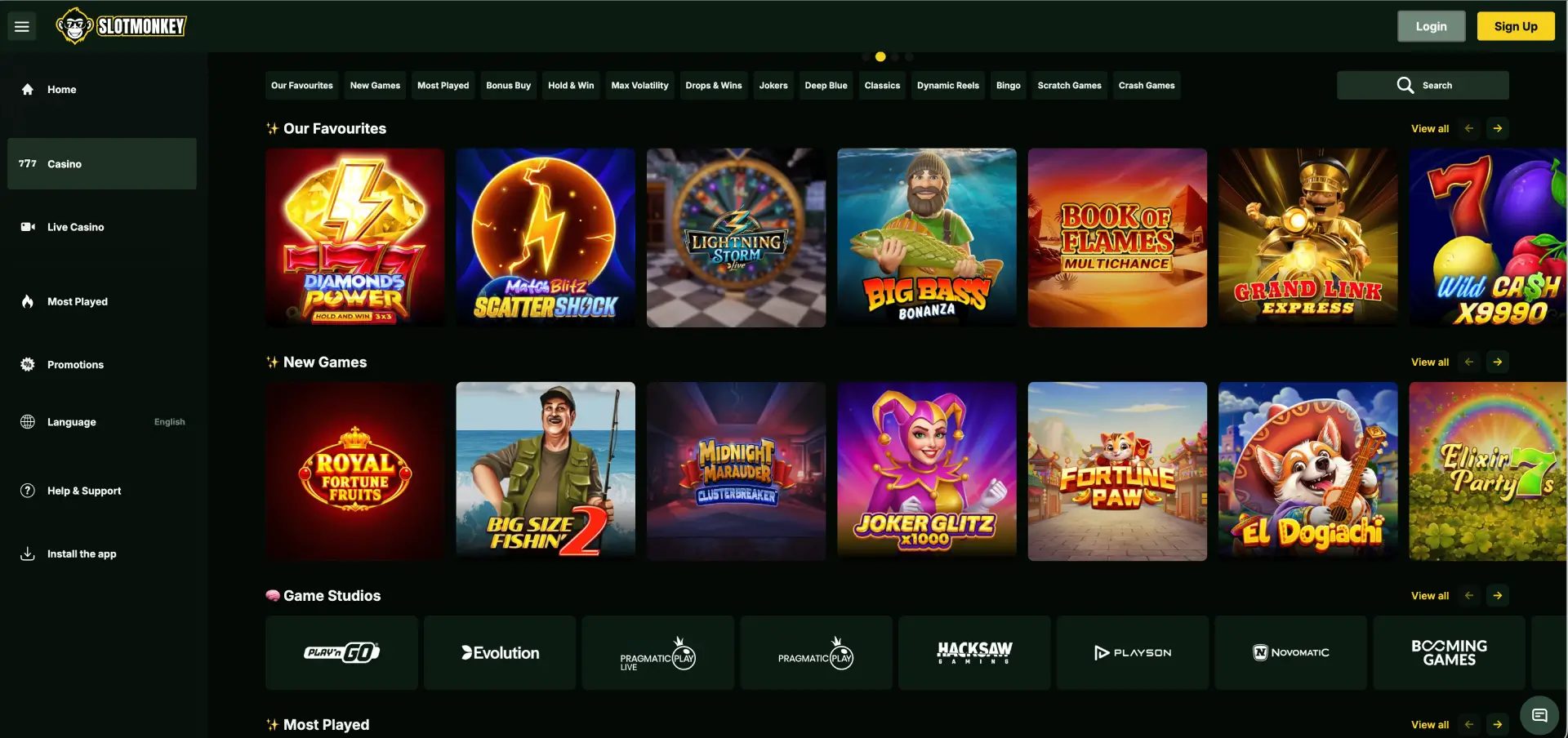
Task: Select the Classics category tab
Action: click(x=882, y=86)
